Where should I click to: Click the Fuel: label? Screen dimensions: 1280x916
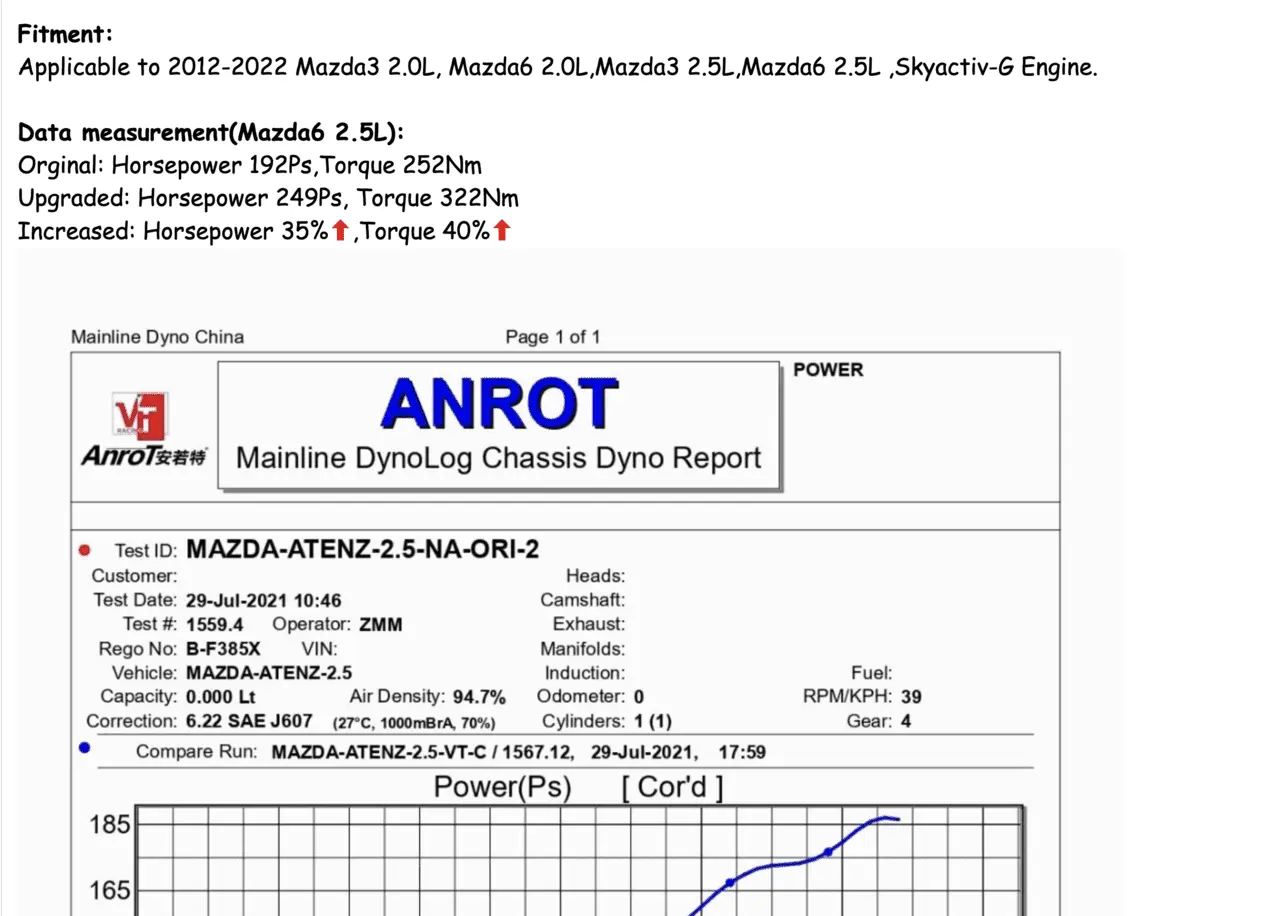pyautogui.click(x=871, y=673)
